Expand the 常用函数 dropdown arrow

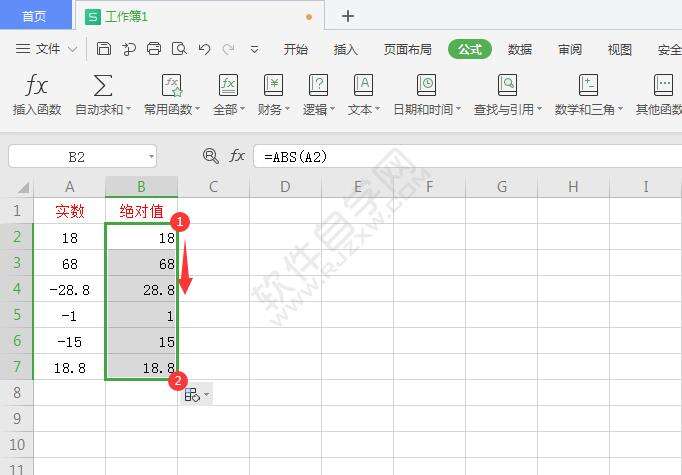coord(197,109)
